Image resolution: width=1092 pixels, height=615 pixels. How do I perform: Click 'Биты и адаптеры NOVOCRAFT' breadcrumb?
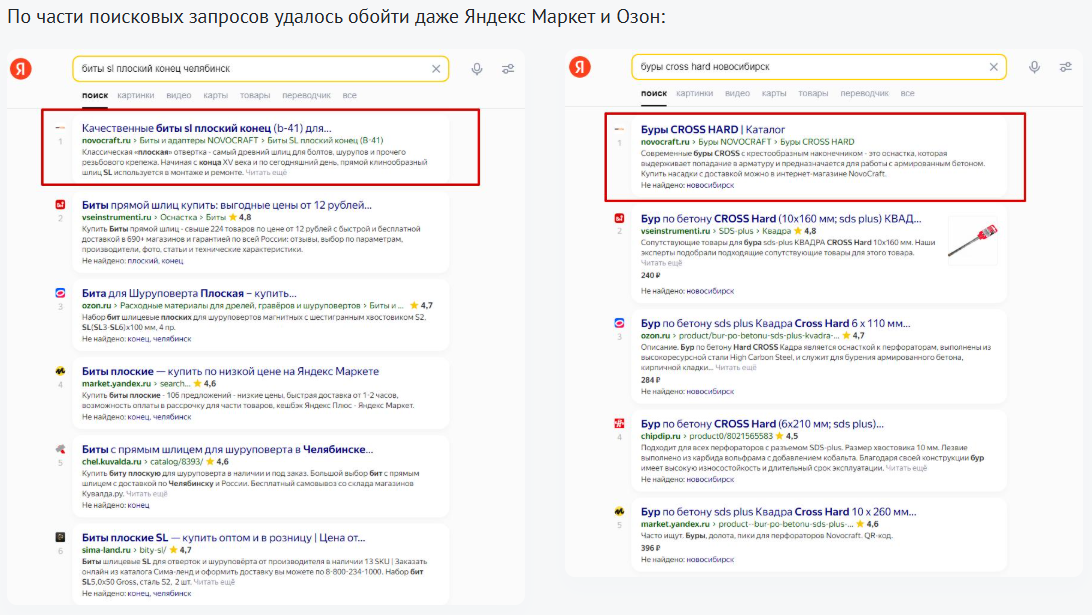tap(198, 141)
